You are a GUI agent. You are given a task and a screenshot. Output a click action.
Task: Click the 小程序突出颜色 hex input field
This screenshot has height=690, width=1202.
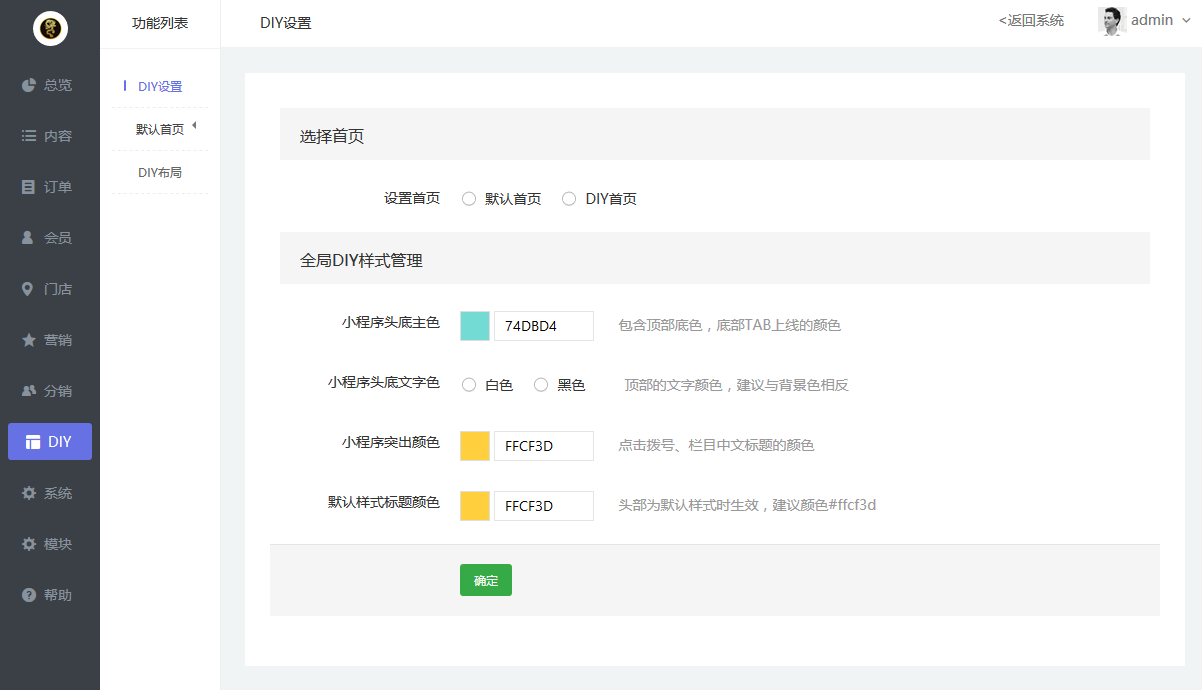point(543,446)
